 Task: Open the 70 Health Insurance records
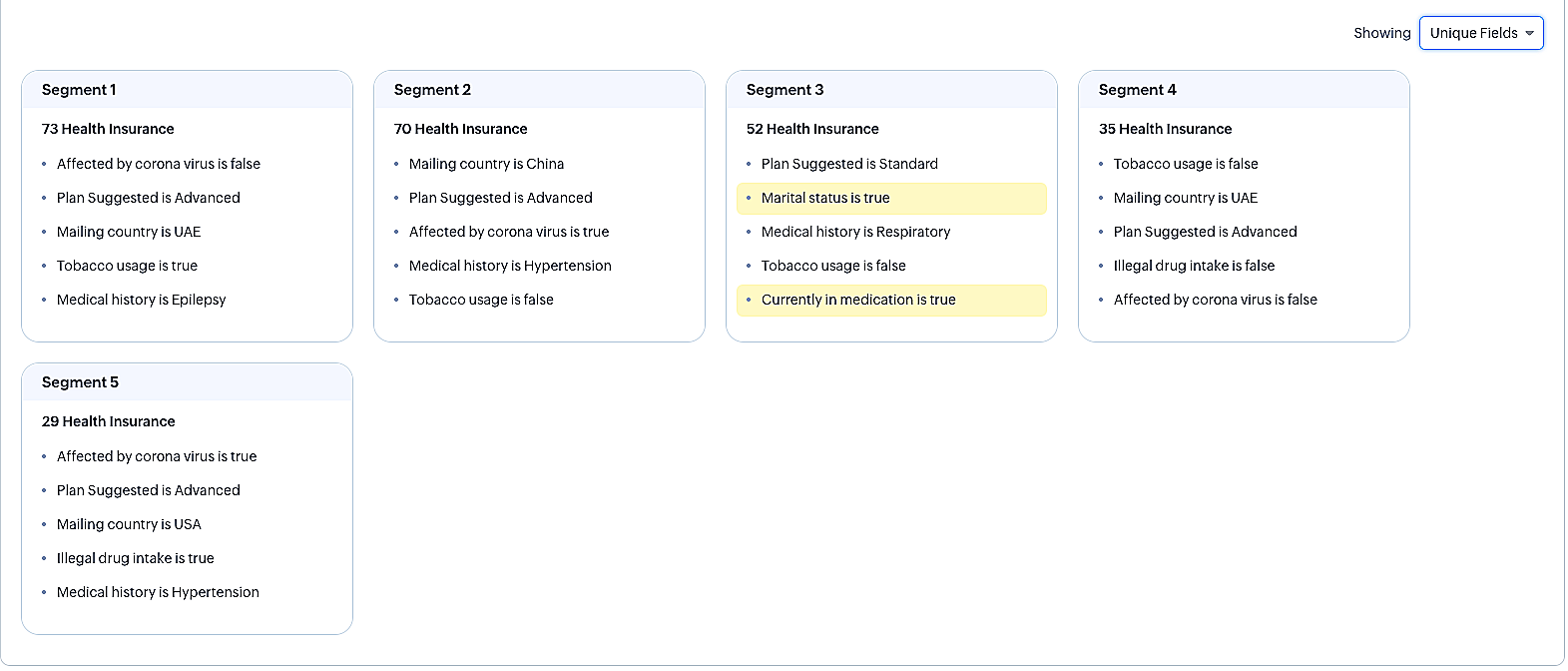460,129
